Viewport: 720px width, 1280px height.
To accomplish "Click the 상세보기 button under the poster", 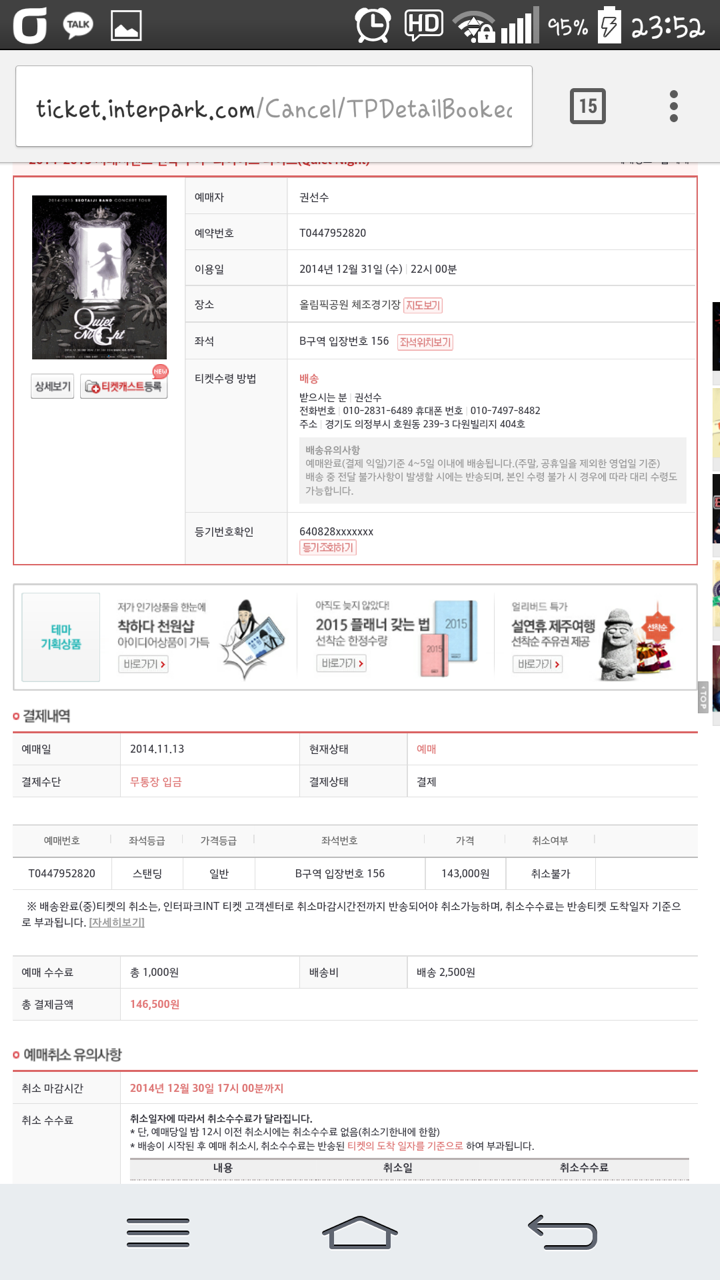I will [53, 387].
